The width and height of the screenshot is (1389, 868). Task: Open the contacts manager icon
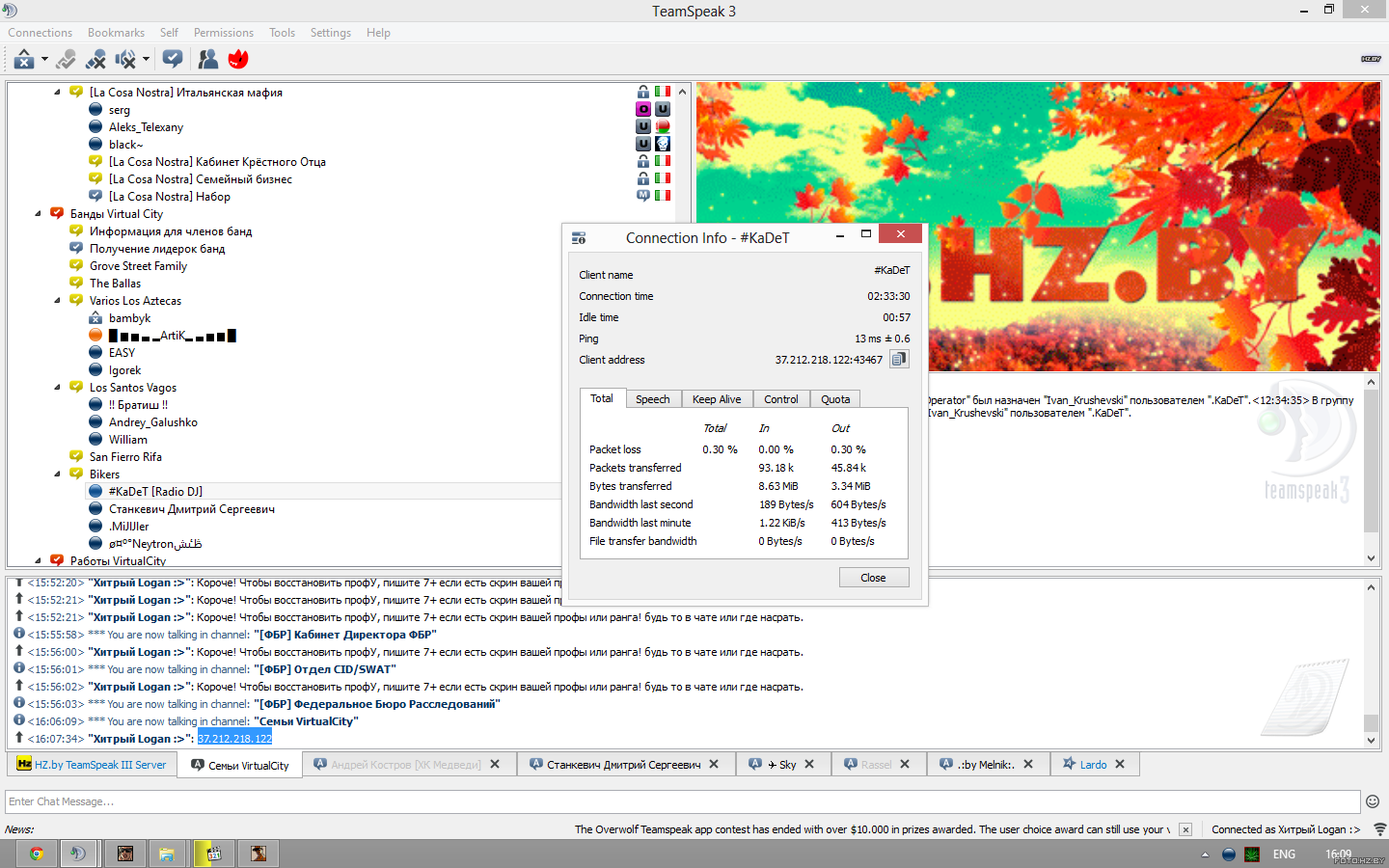(x=207, y=60)
